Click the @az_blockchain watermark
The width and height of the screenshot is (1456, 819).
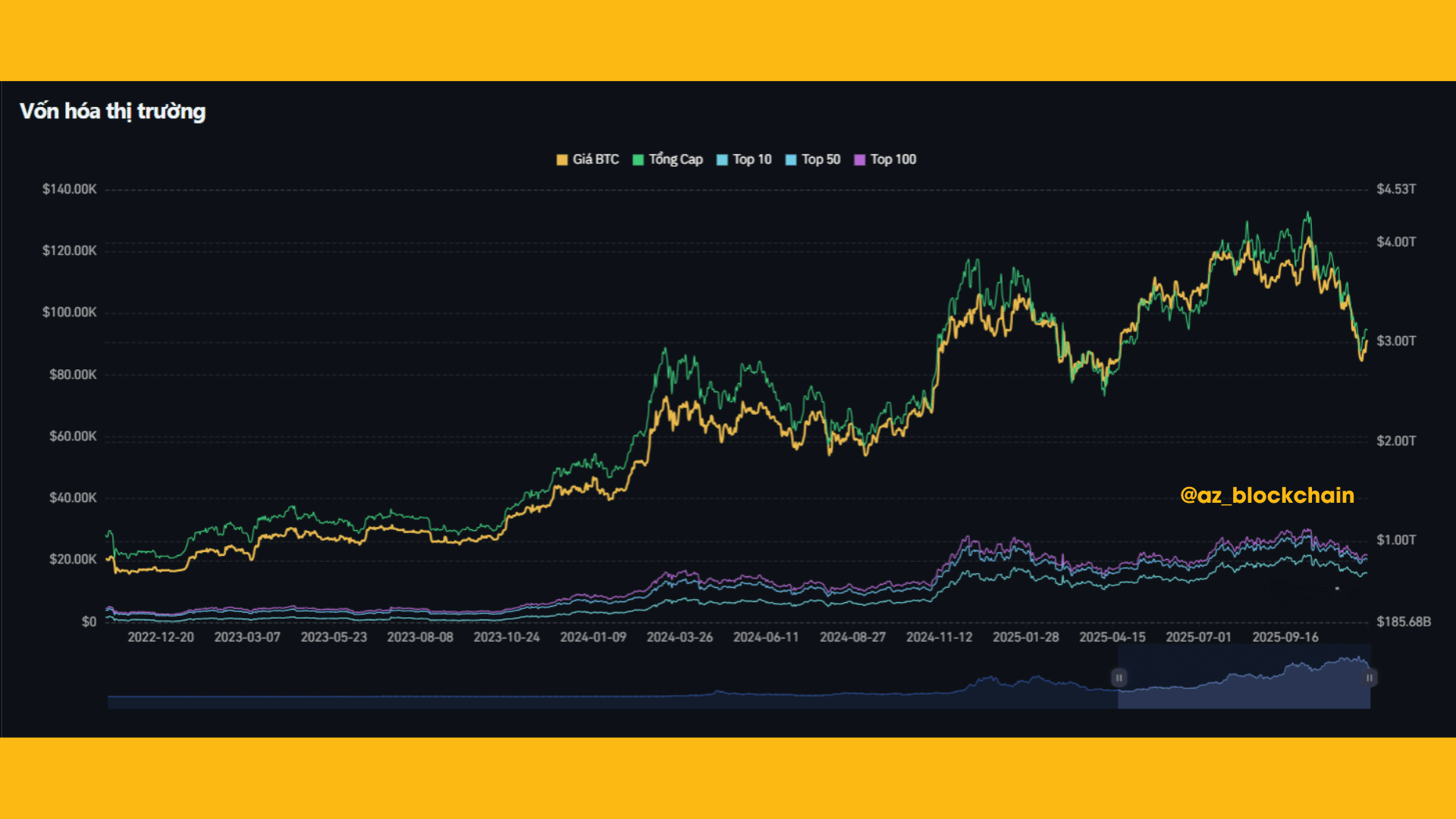(1267, 495)
